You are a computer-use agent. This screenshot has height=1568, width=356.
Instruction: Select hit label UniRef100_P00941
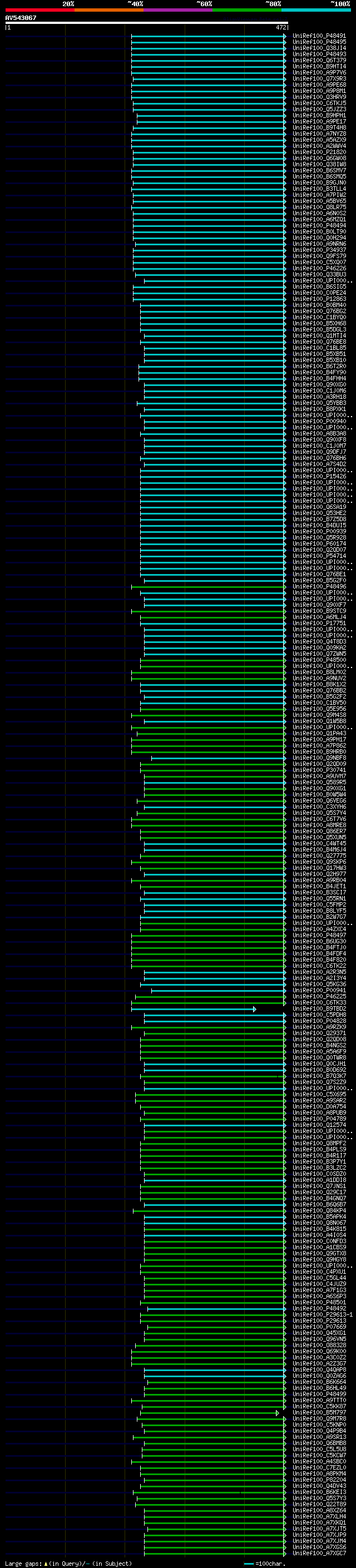[319, 990]
